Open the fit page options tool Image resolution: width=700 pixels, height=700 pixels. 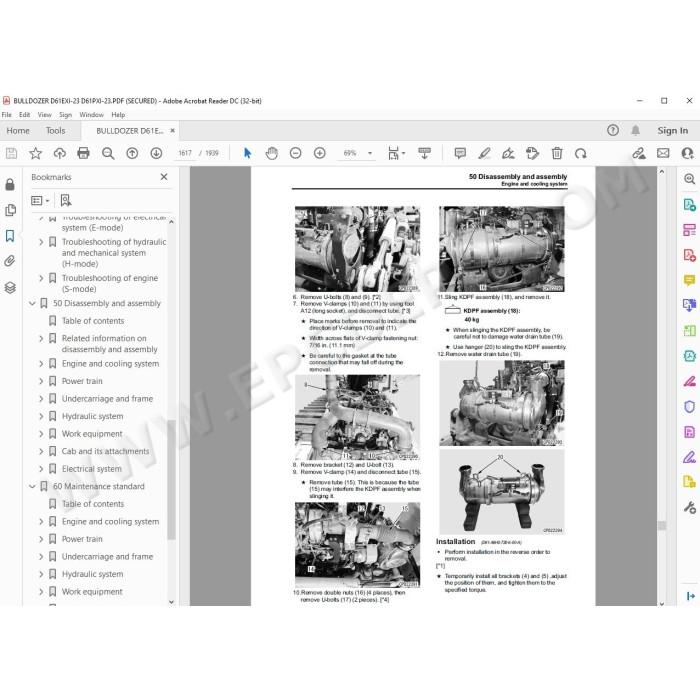(396, 153)
